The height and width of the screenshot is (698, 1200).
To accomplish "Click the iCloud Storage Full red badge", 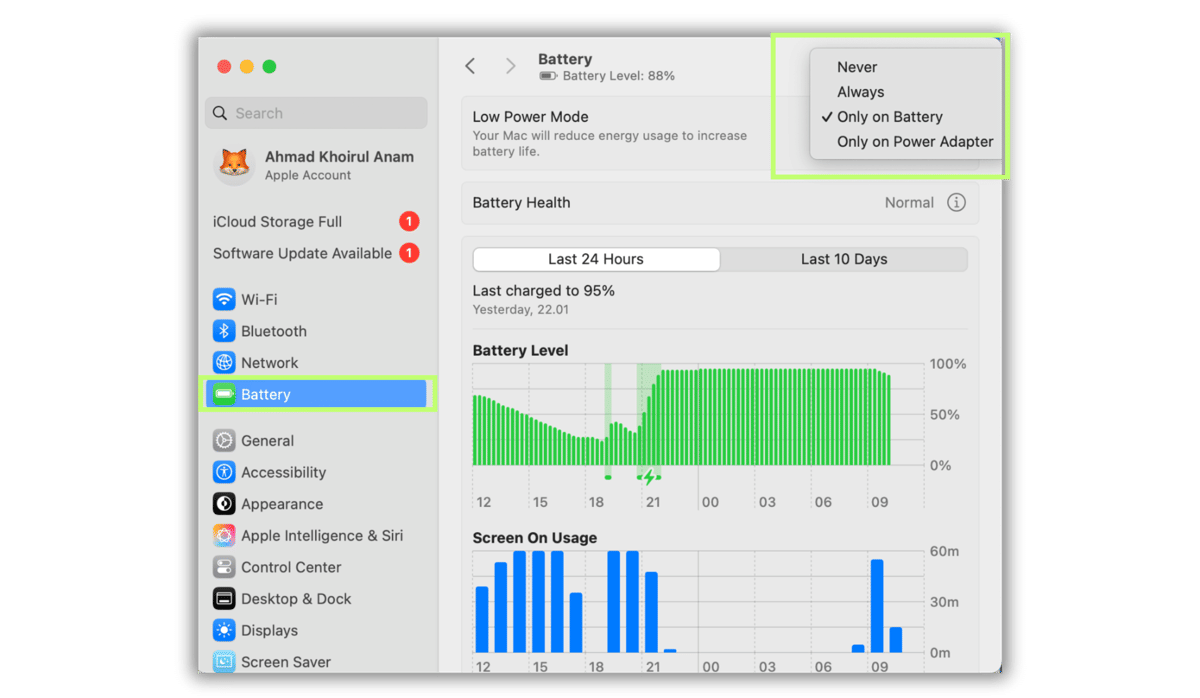I will [409, 222].
